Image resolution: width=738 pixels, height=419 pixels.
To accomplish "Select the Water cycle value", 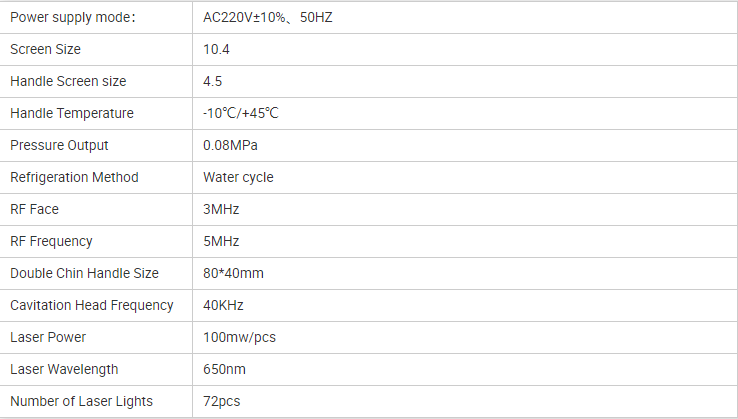I will coord(238,177).
